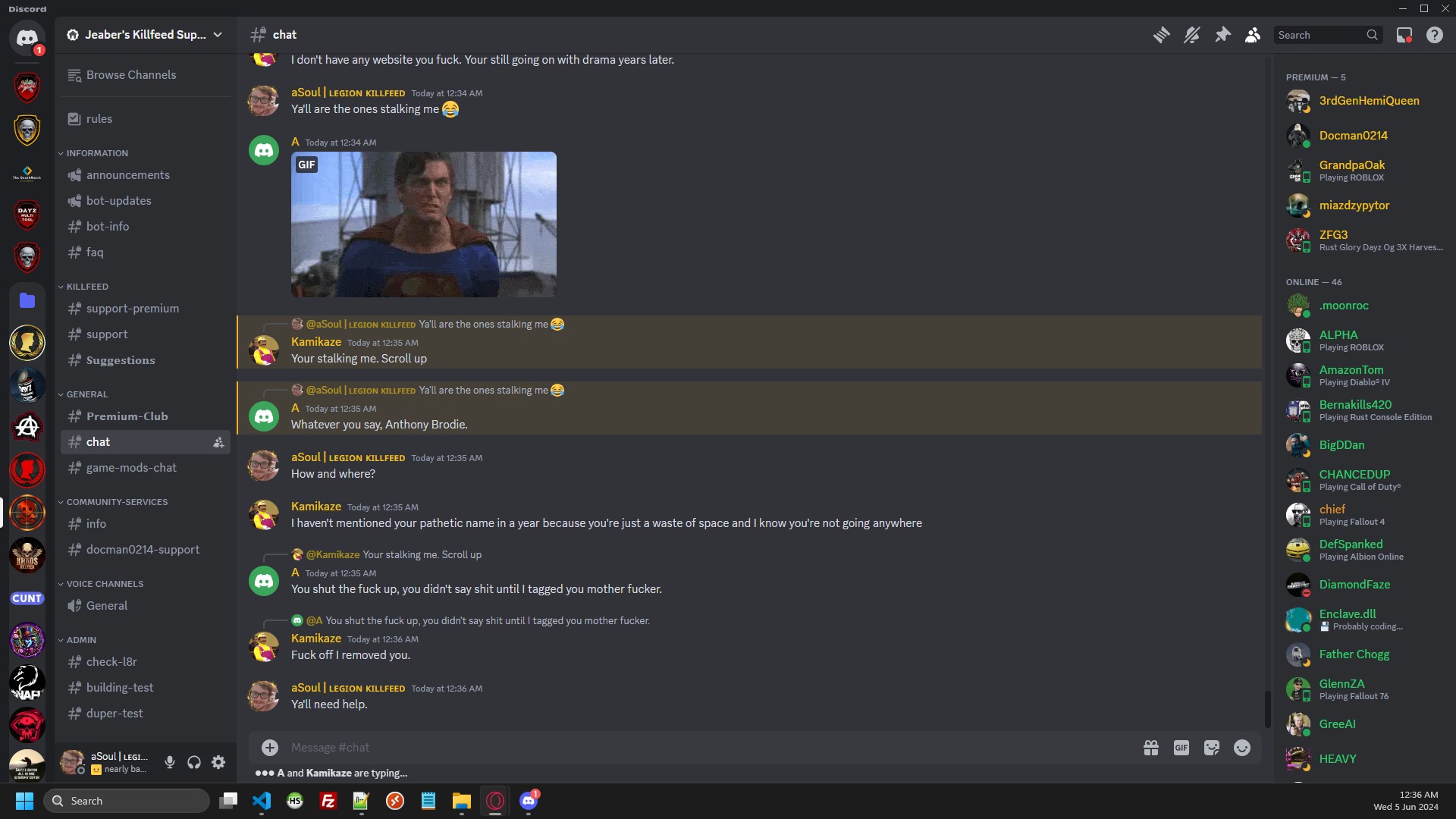Open the Inbox icon in header
Viewport: 1456px width, 819px height.
point(1404,35)
